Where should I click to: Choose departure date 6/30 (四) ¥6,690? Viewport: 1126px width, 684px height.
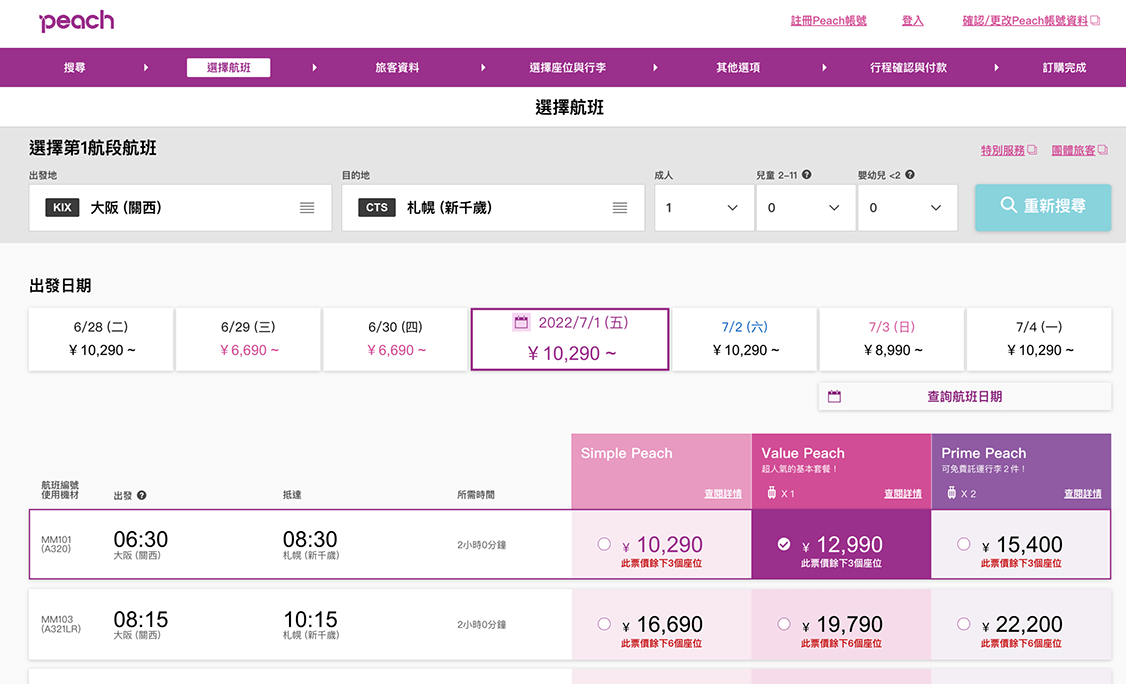396,339
